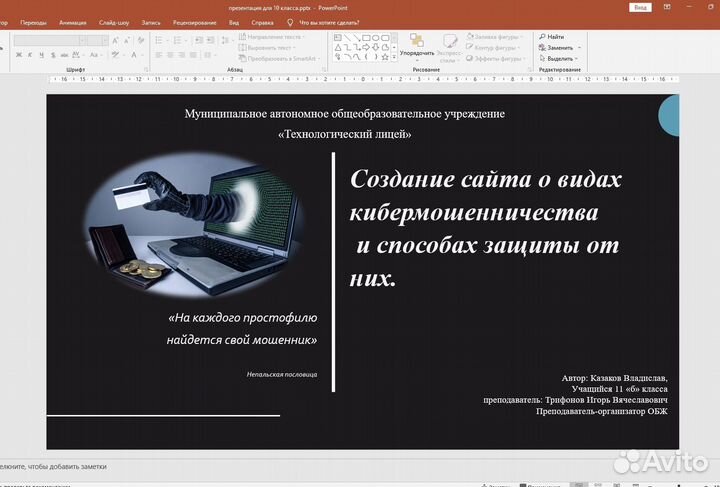
Task: Switch to the Анимация tab
Action: pyautogui.click(x=73, y=22)
